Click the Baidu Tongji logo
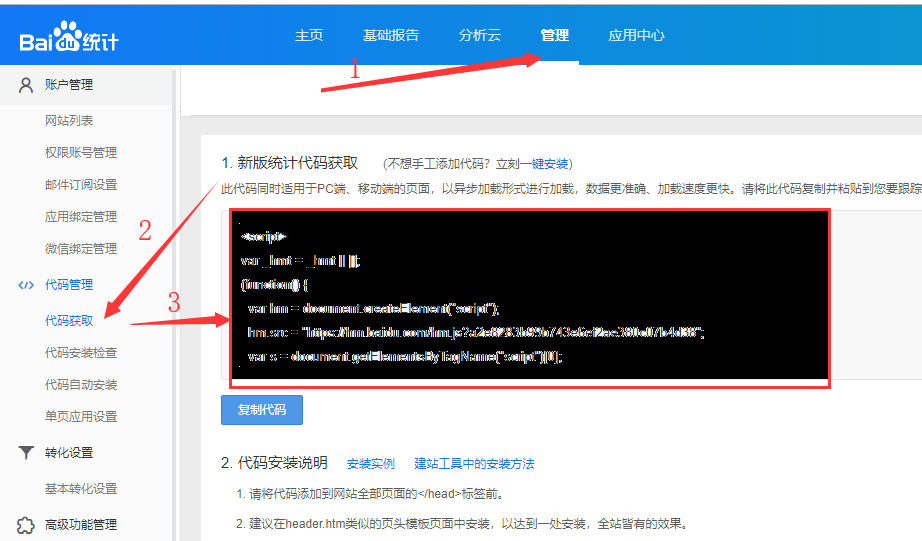Viewport: 922px width, 541px height. (69, 38)
